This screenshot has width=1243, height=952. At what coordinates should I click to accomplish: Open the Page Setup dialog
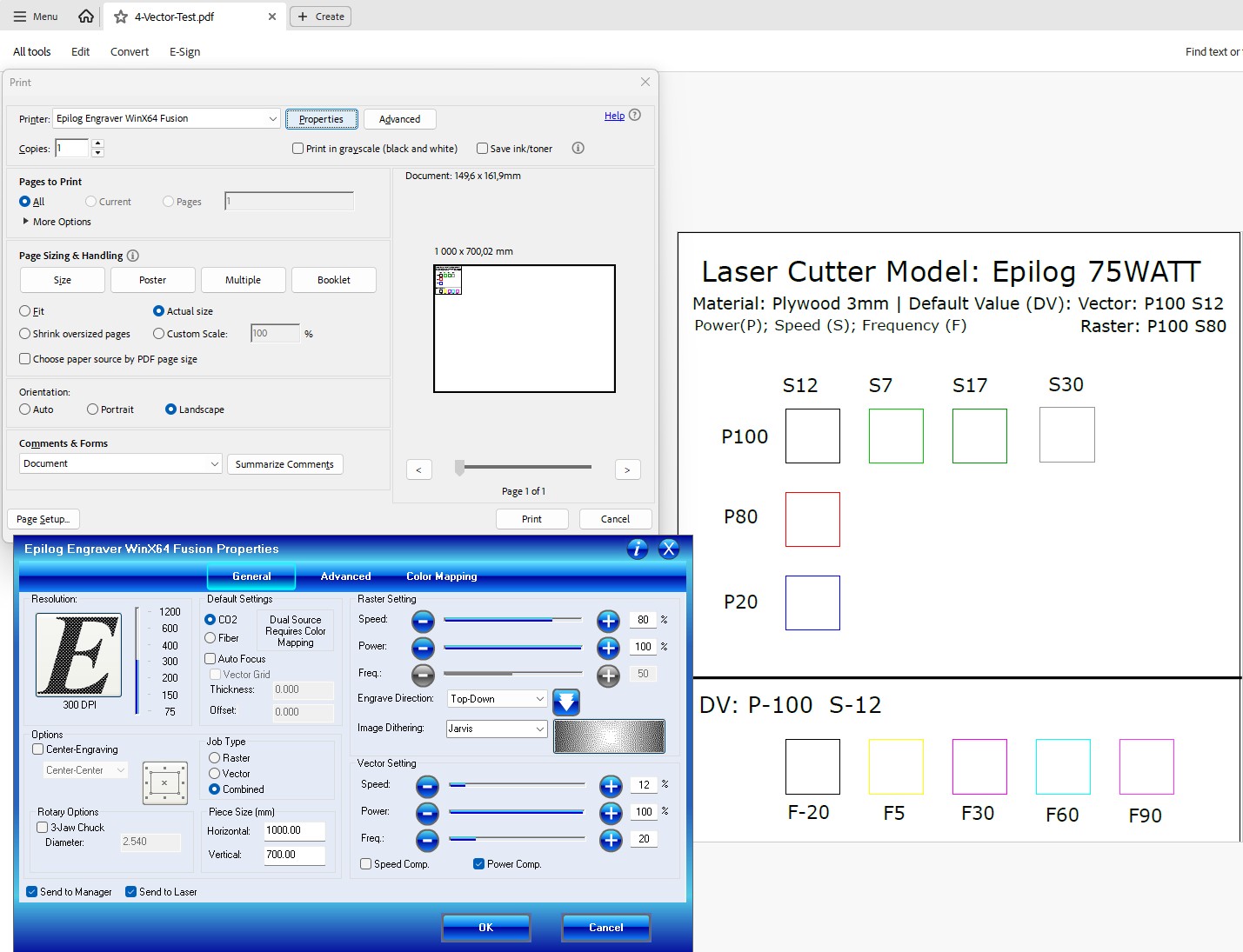[43, 518]
